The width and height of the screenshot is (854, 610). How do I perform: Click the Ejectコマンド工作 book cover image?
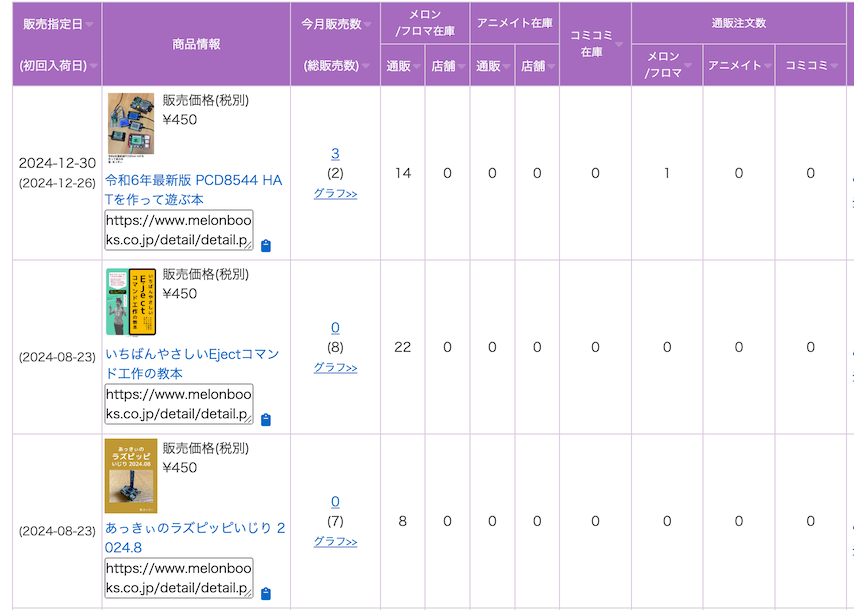[130, 301]
